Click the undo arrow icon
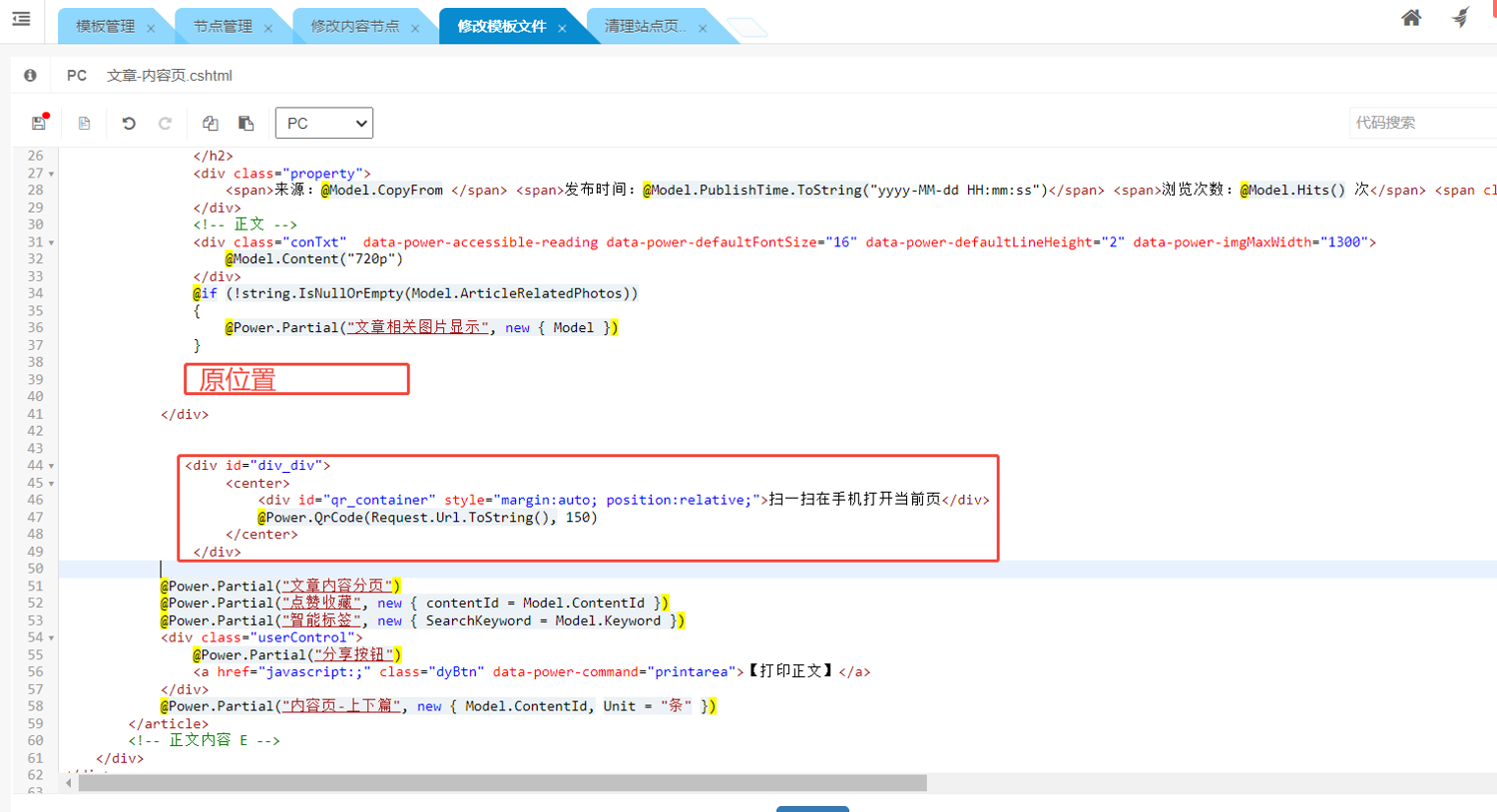Viewport: 1497px width, 812px height. tap(129, 123)
